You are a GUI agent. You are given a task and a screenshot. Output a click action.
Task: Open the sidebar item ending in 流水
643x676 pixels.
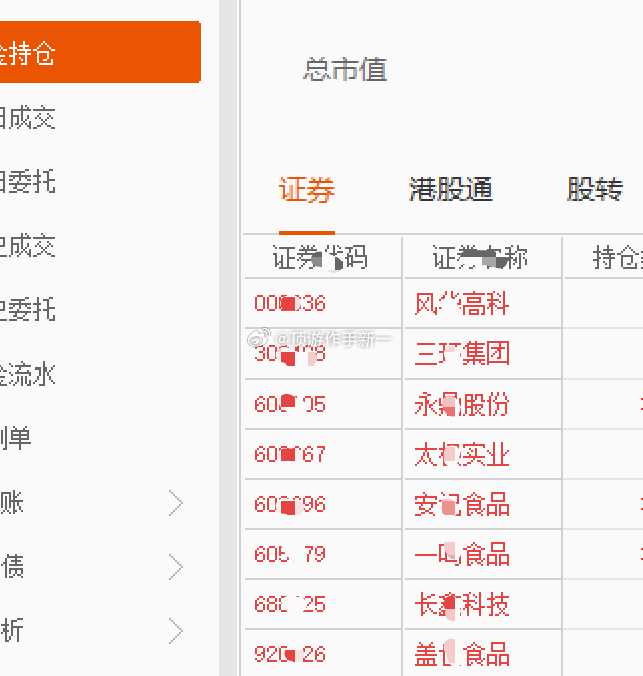28,374
